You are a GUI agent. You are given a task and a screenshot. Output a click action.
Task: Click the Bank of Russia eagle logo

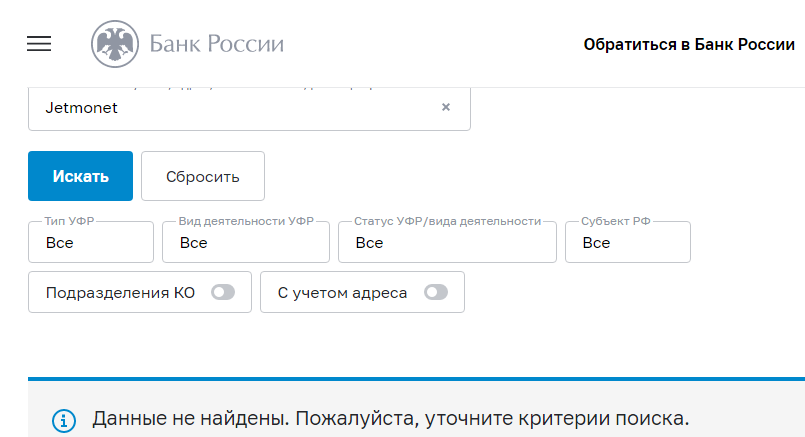tap(115, 44)
